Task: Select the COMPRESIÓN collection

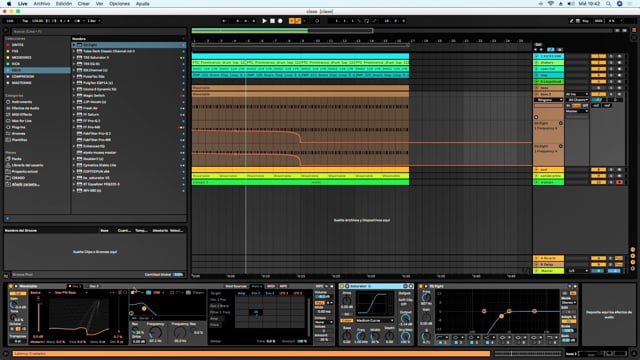Action: 23,76
